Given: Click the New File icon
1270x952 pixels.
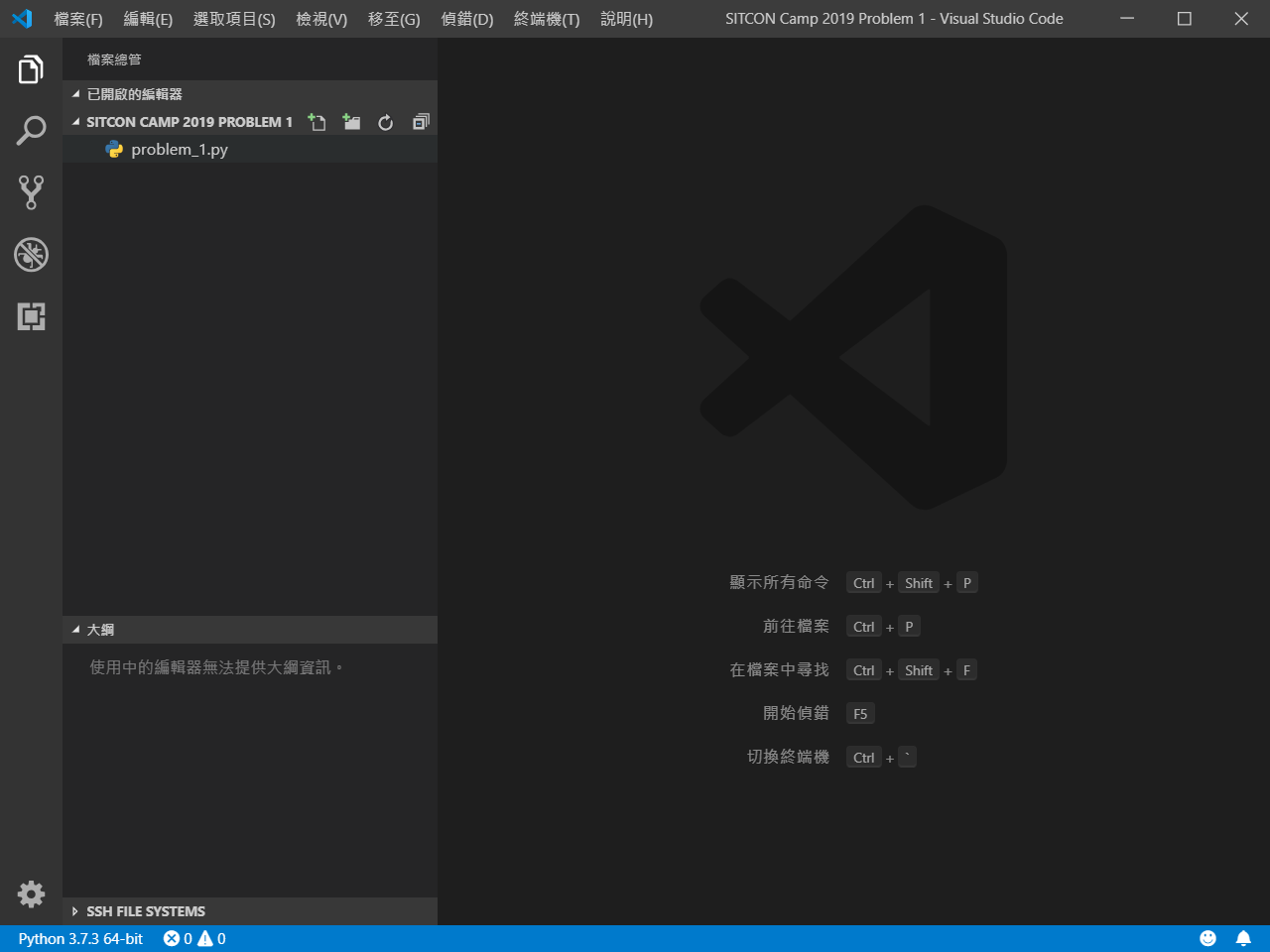Looking at the screenshot, I should 317,122.
